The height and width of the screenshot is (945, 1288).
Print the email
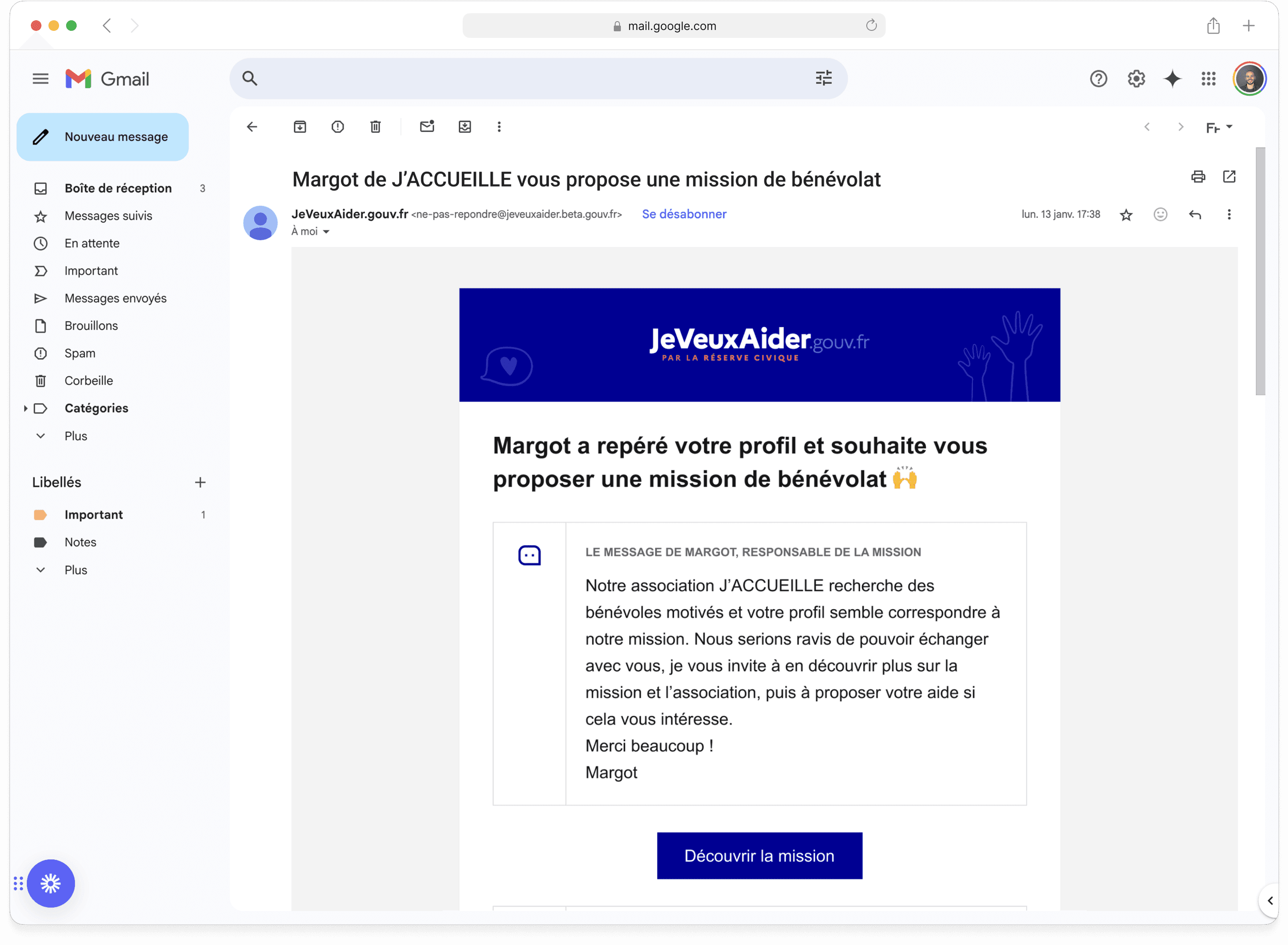pyautogui.click(x=1198, y=177)
